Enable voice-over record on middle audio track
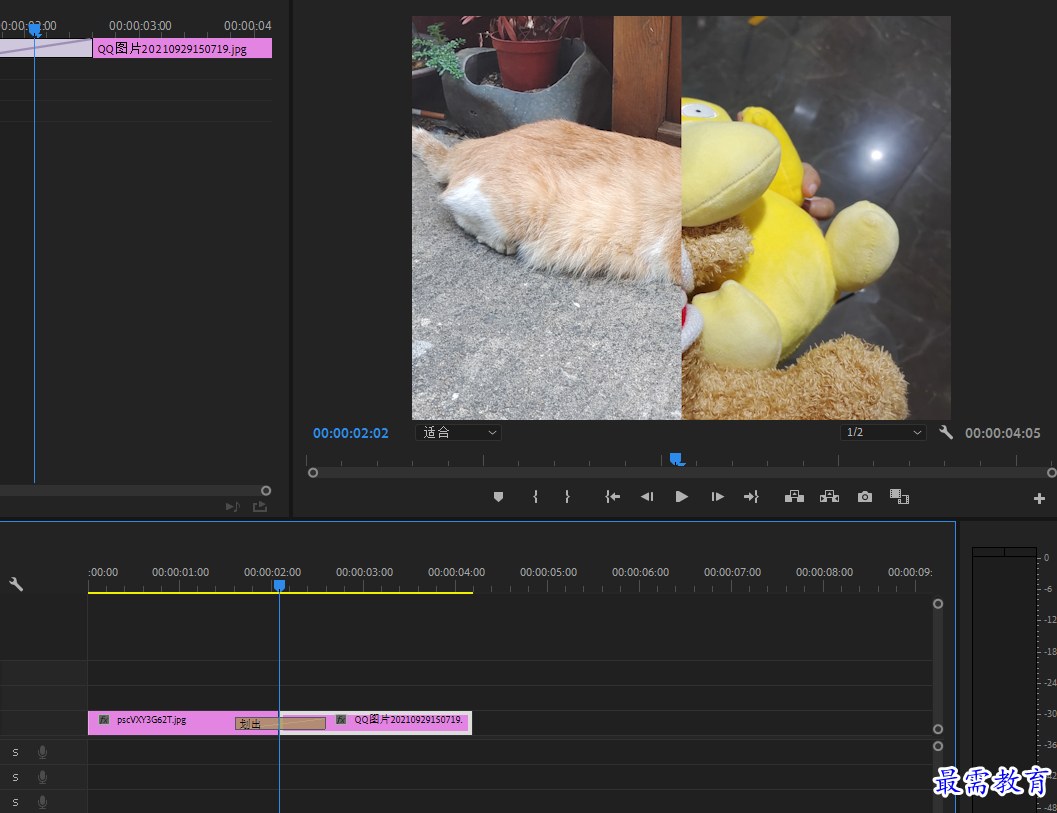Image resolution: width=1057 pixels, height=813 pixels. pos(42,777)
